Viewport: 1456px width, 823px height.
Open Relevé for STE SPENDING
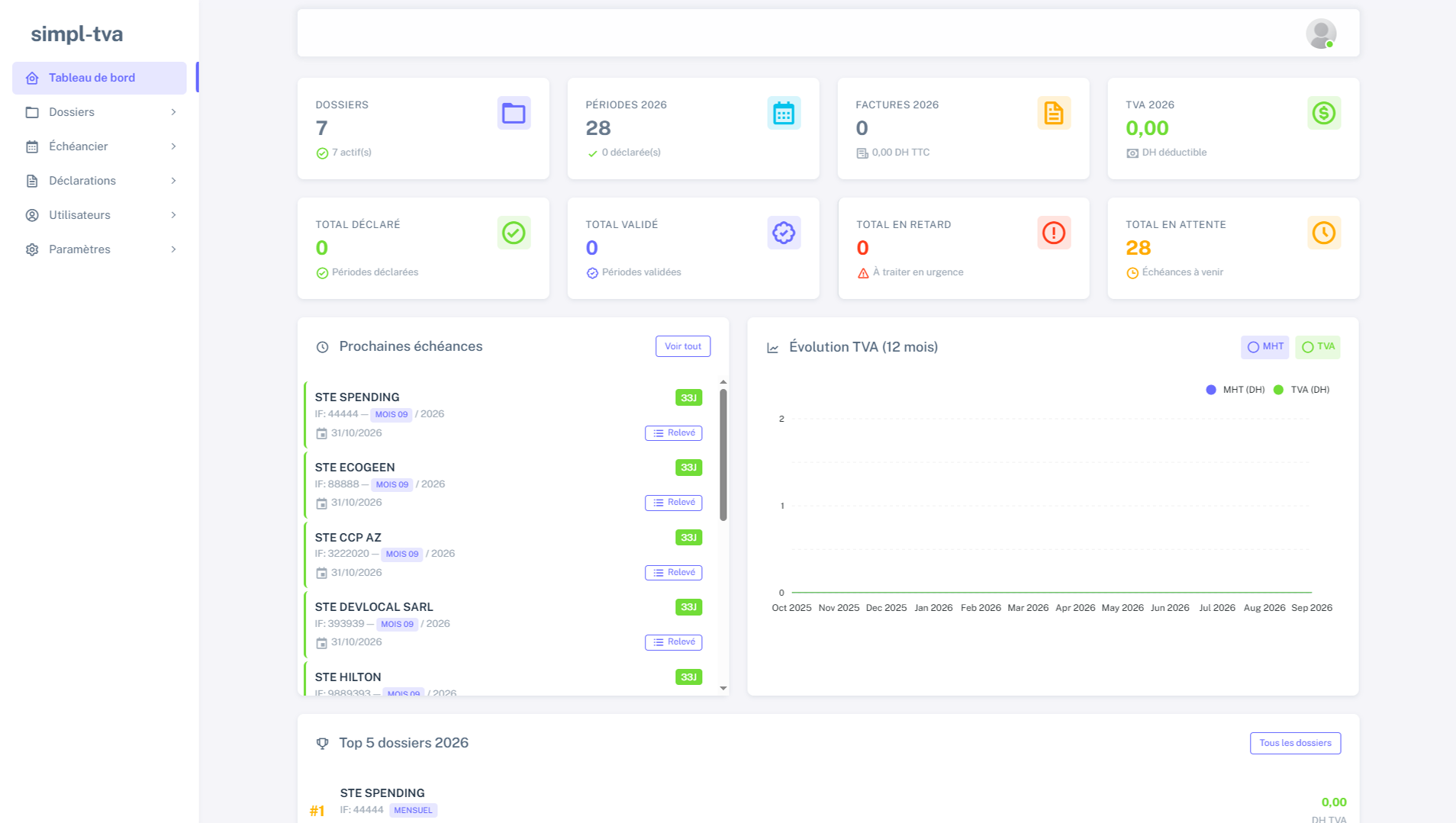673,433
